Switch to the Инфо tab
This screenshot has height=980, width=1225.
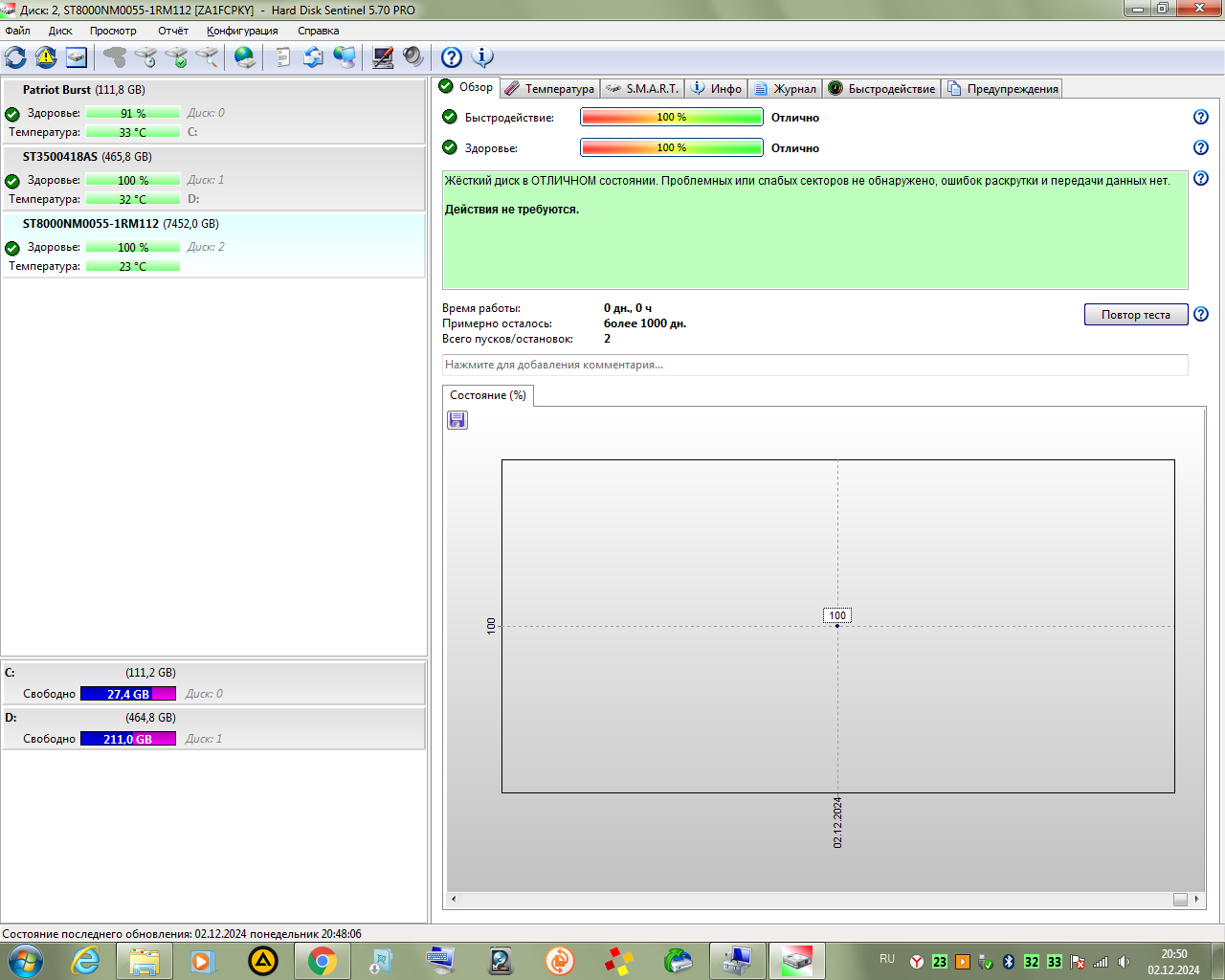point(716,88)
